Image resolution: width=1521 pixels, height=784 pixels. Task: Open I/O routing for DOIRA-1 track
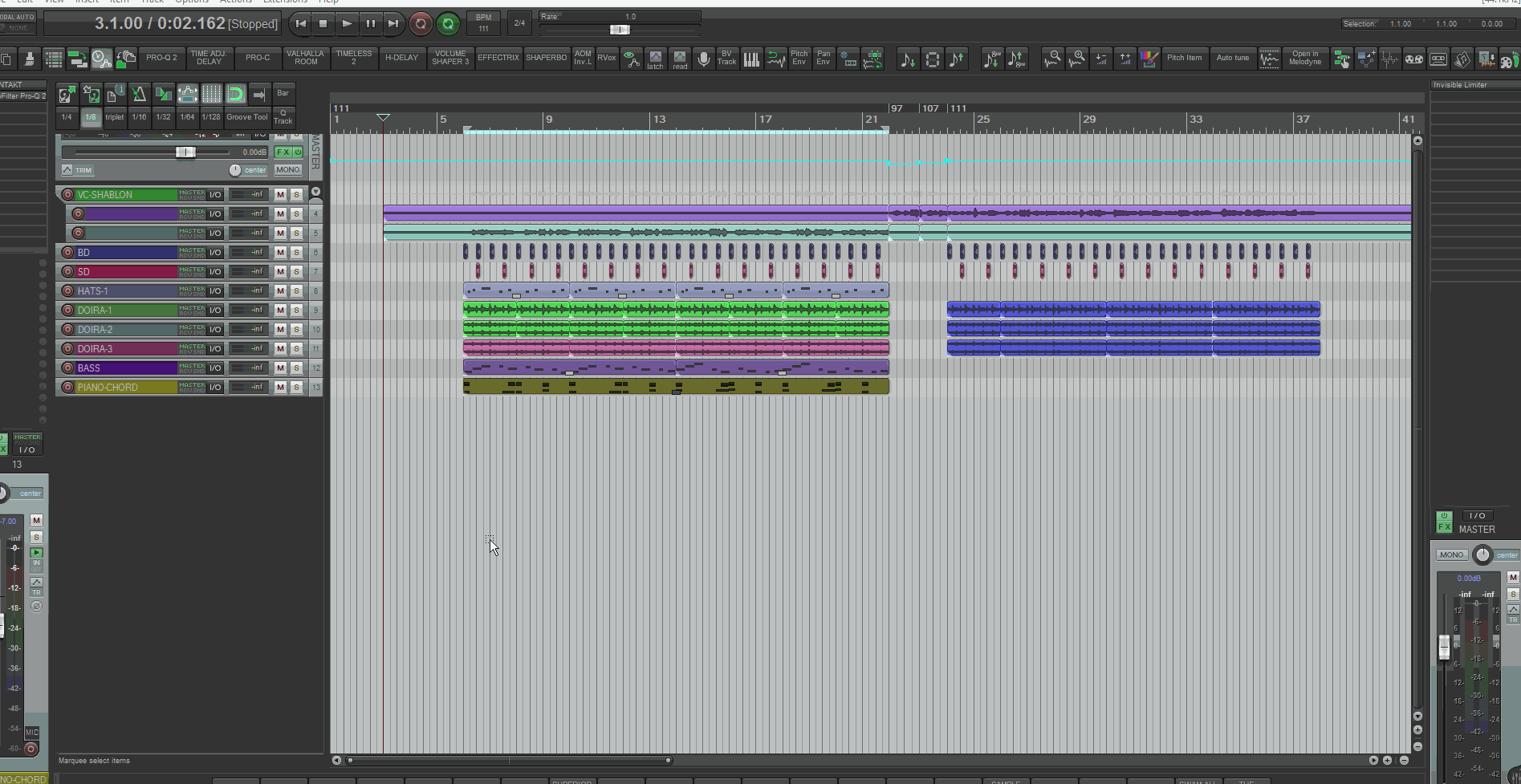[215, 310]
